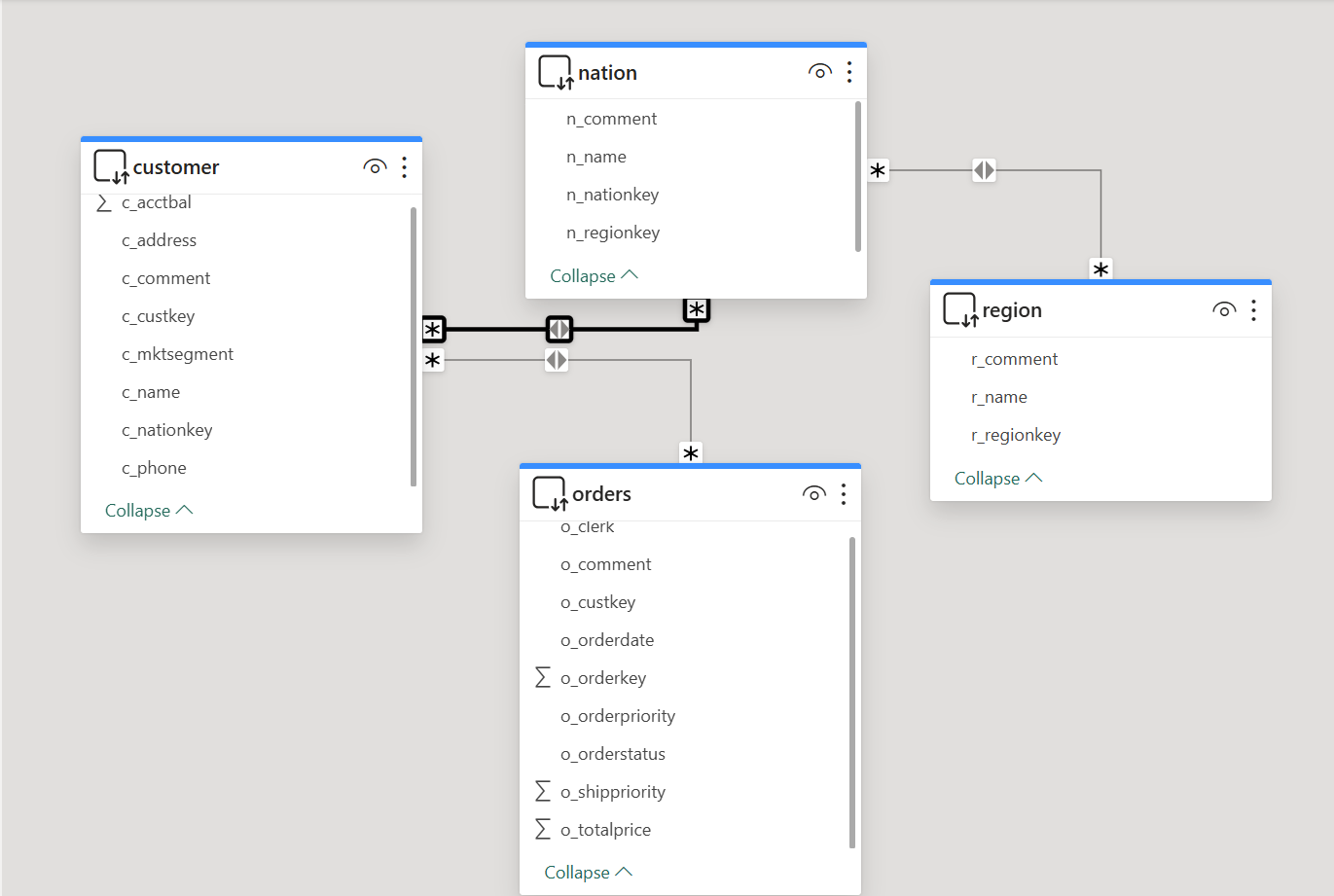
Task: Select the highlighted customer-nation relationship direction arrow
Action: click(x=559, y=330)
